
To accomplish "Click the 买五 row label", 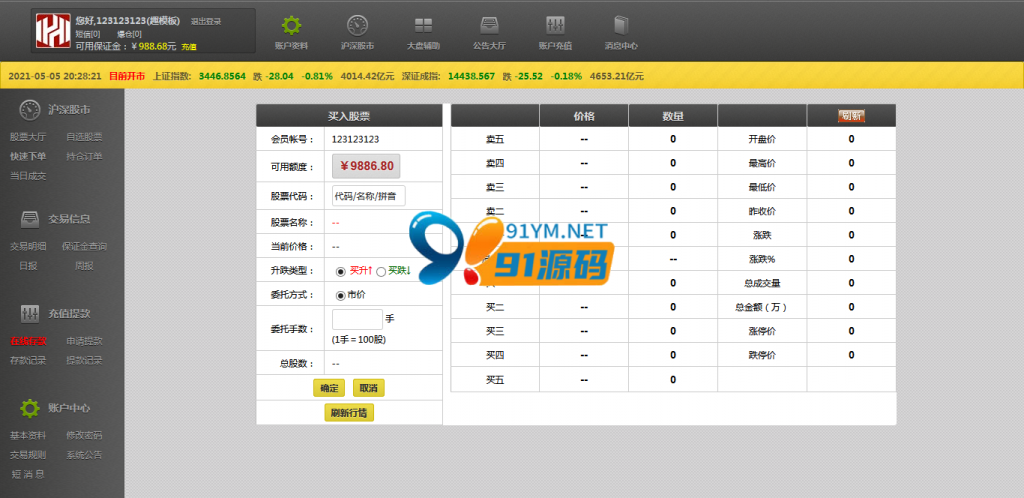I will coord(495,380).
